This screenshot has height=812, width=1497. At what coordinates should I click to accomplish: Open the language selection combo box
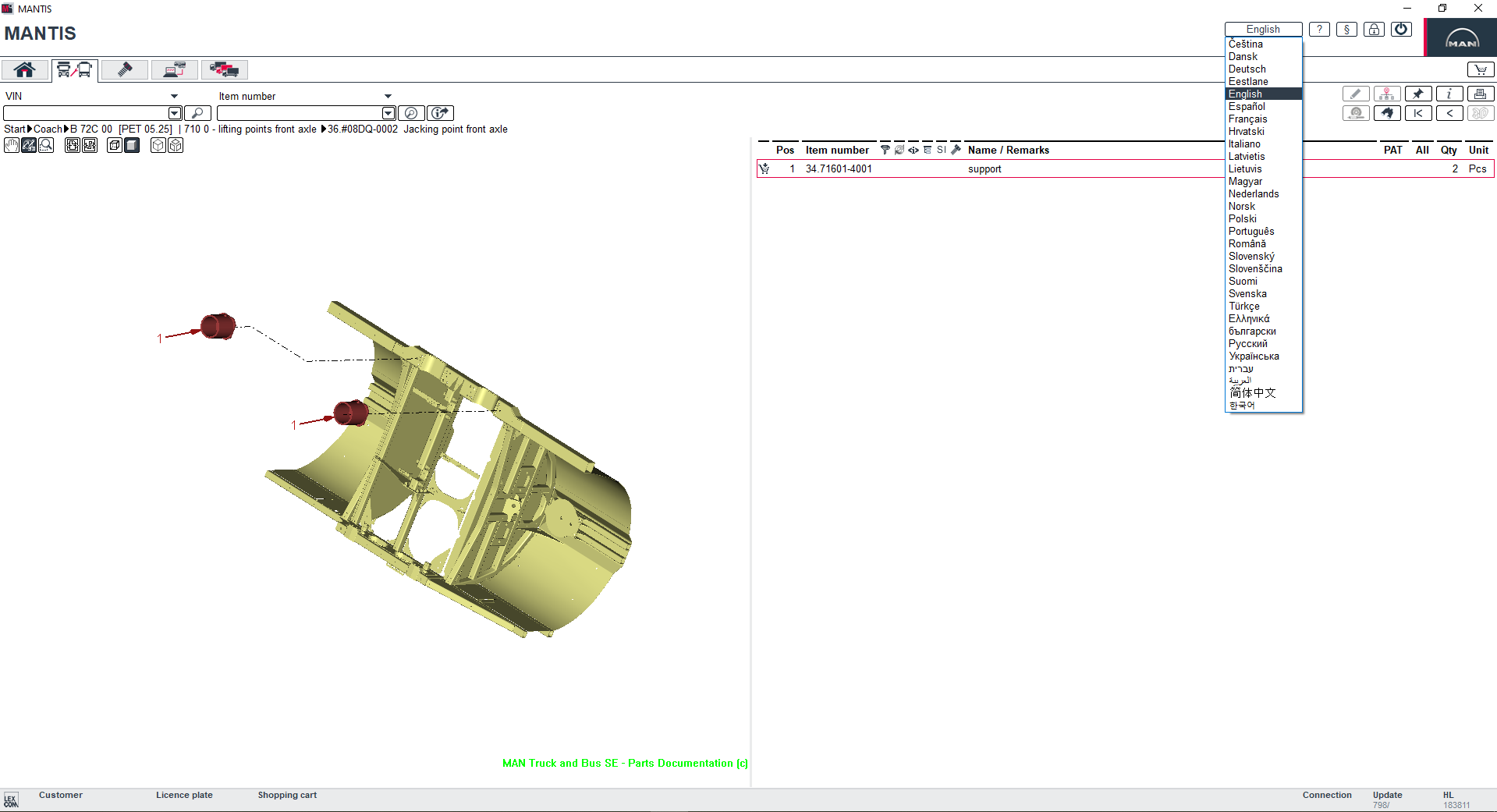click(x=1262, y=29)
